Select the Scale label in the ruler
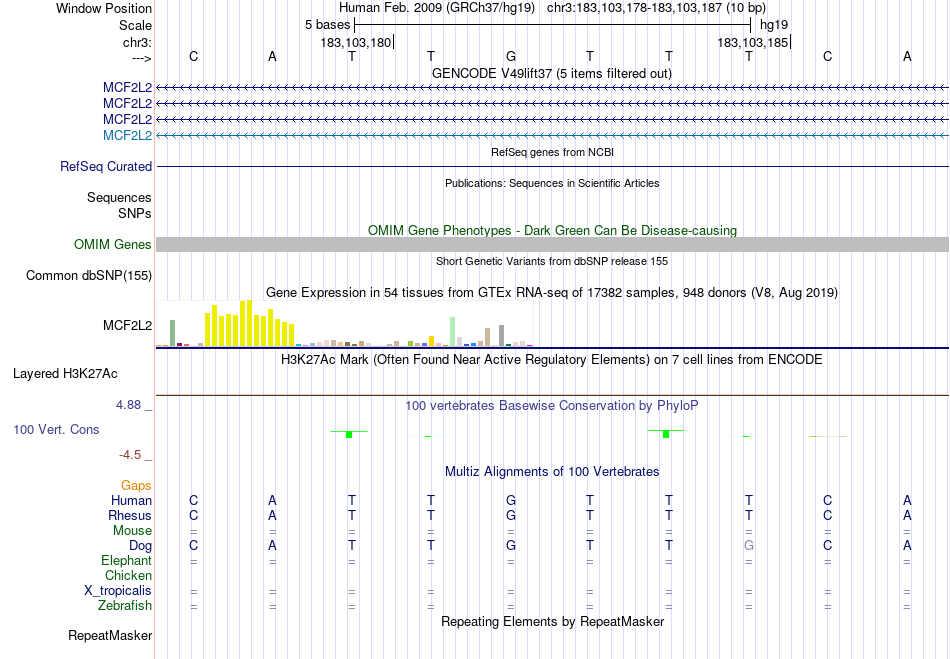950x659 pixels. pyautogui.click(x=135, y=25)
